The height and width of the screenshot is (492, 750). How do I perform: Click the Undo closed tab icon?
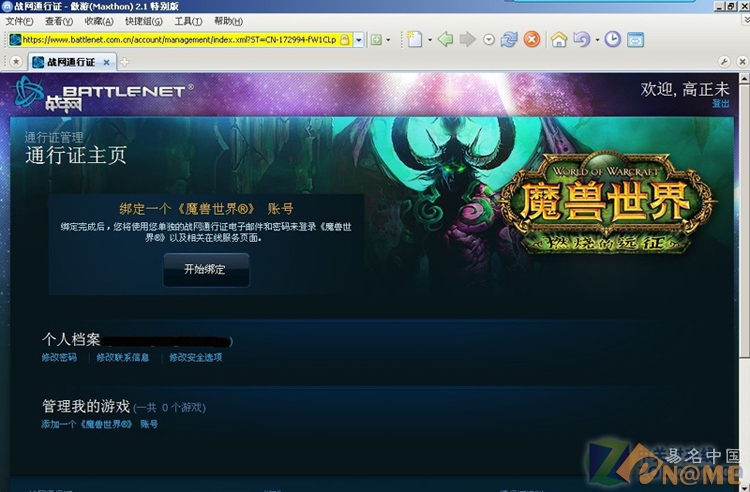(x=582, y=39)
